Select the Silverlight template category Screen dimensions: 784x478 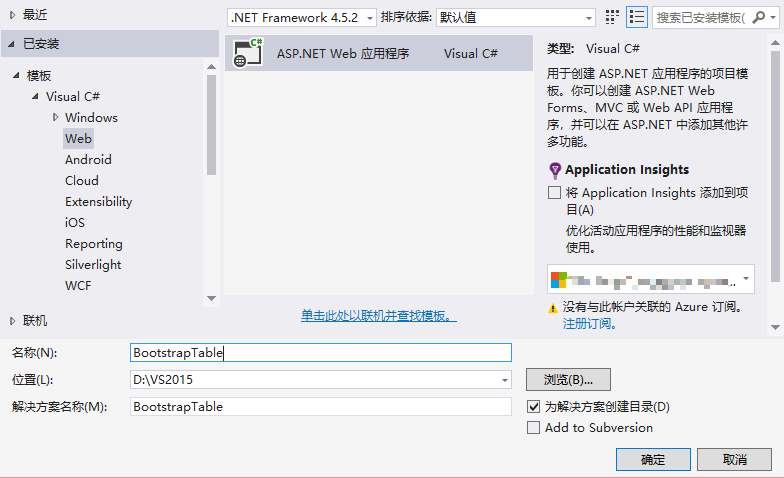tap(93, 264)
